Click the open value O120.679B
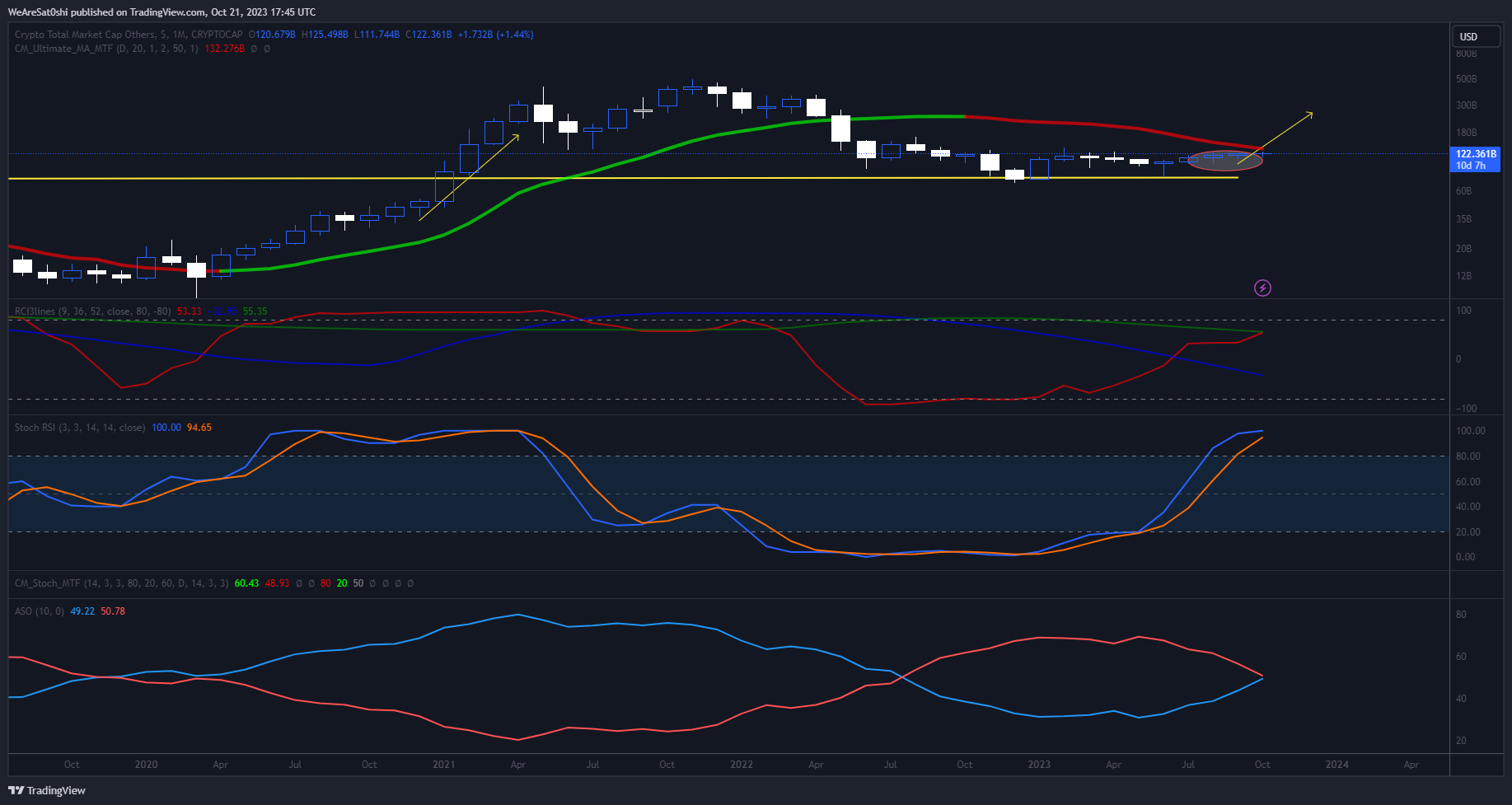This screenshot has height=805, width=1512. click(x=273, y=35)
